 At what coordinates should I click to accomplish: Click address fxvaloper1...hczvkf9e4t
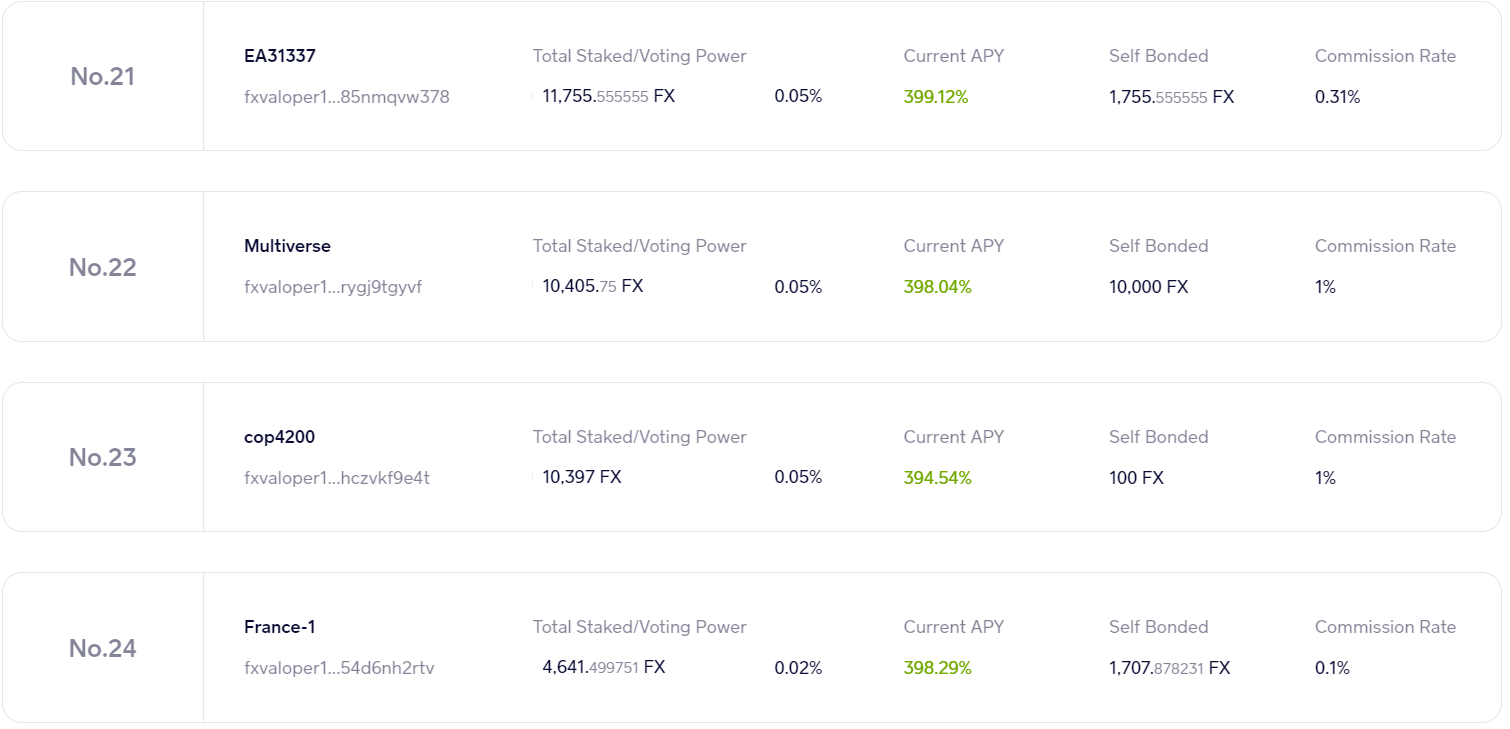tap(337, 478)
